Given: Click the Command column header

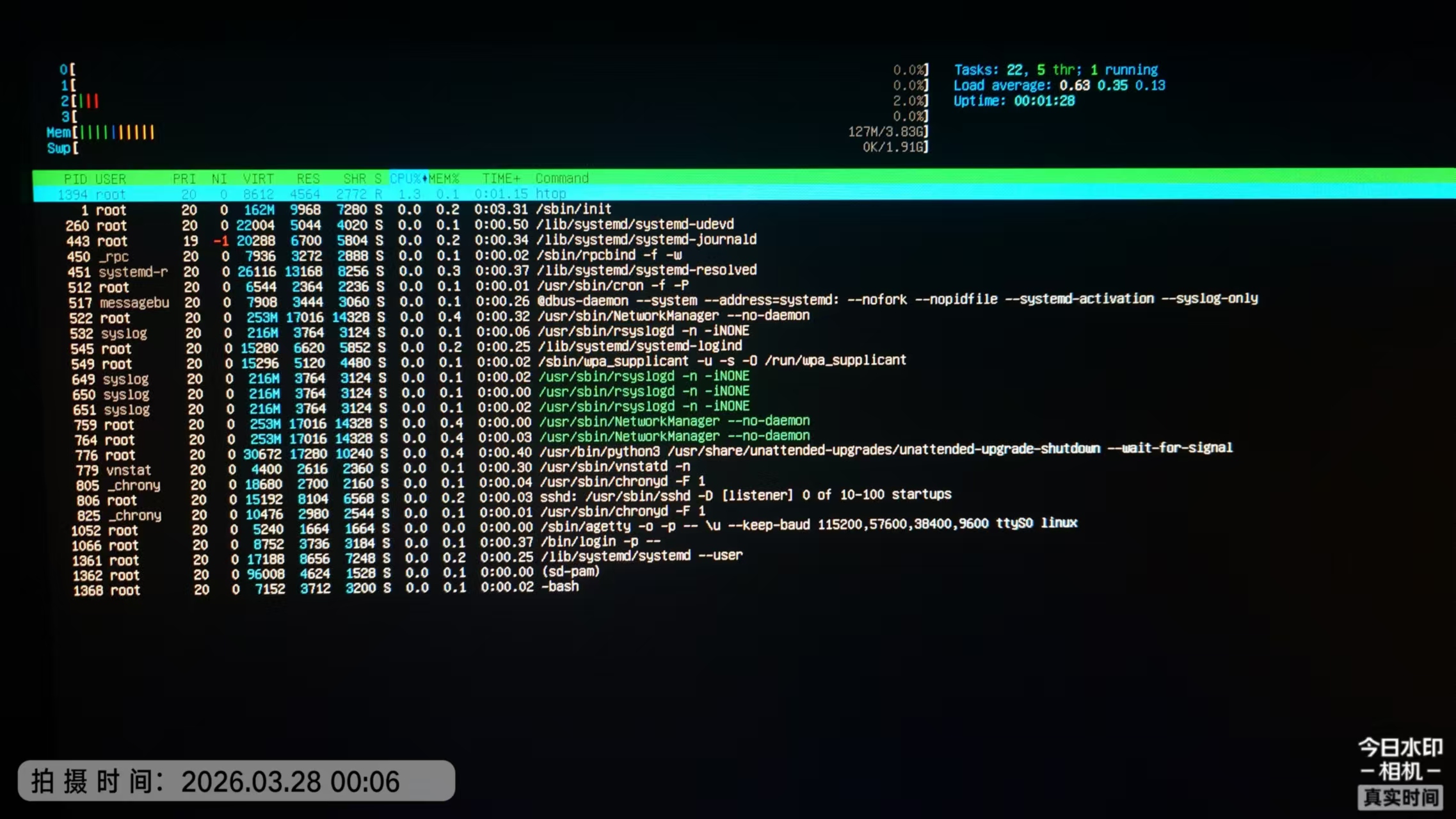Looking at the screenshot, I should [x=561, y=178].
